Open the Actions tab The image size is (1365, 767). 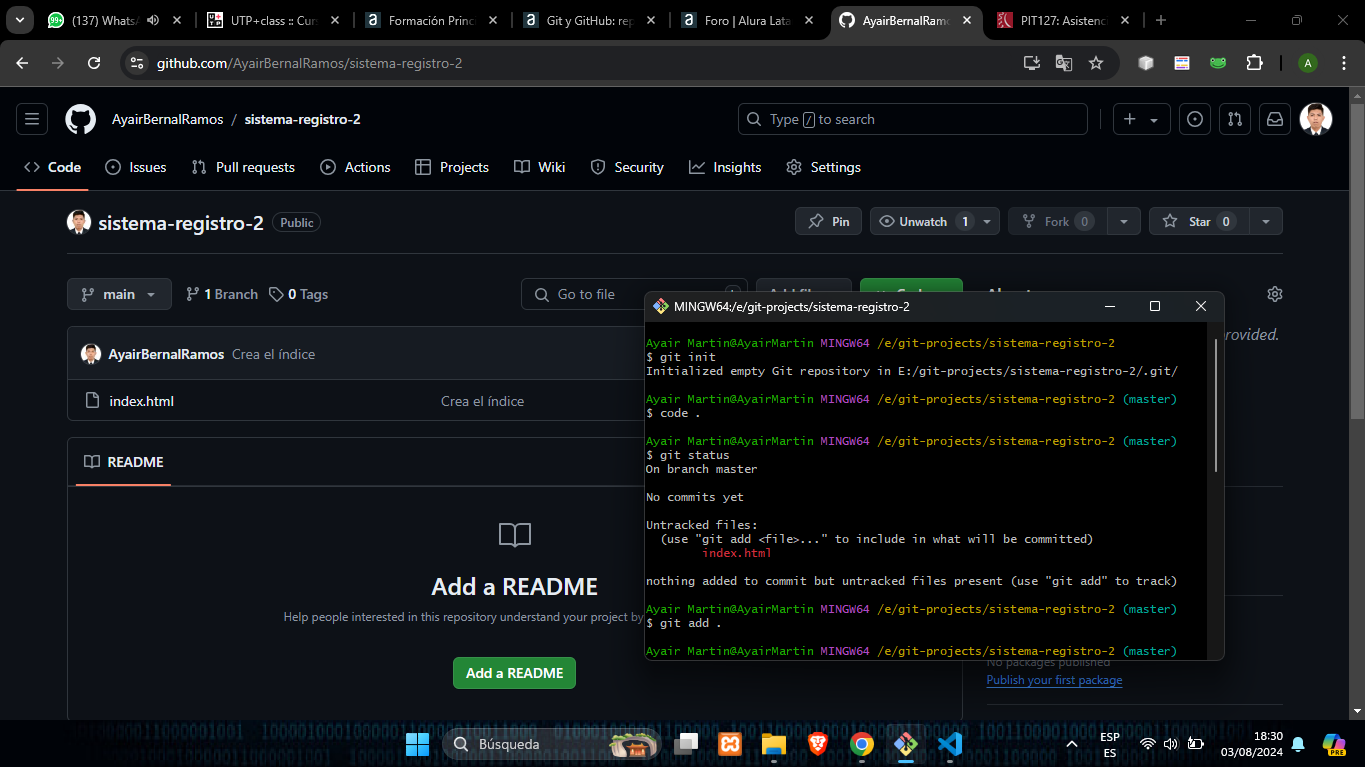(x=355, y=167)
